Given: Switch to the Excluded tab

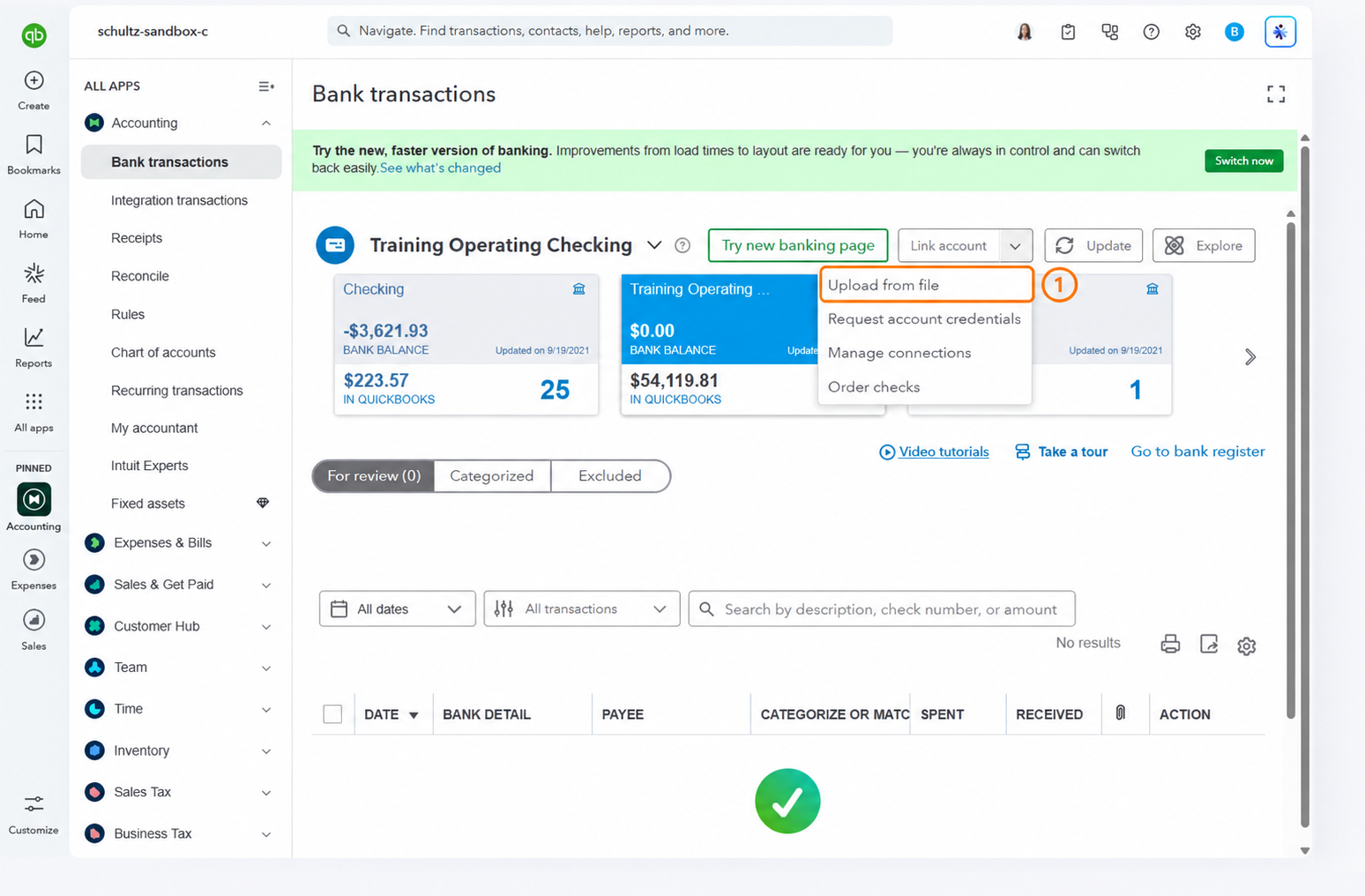Looking at the screenshot, I should [x=610, y=475].
